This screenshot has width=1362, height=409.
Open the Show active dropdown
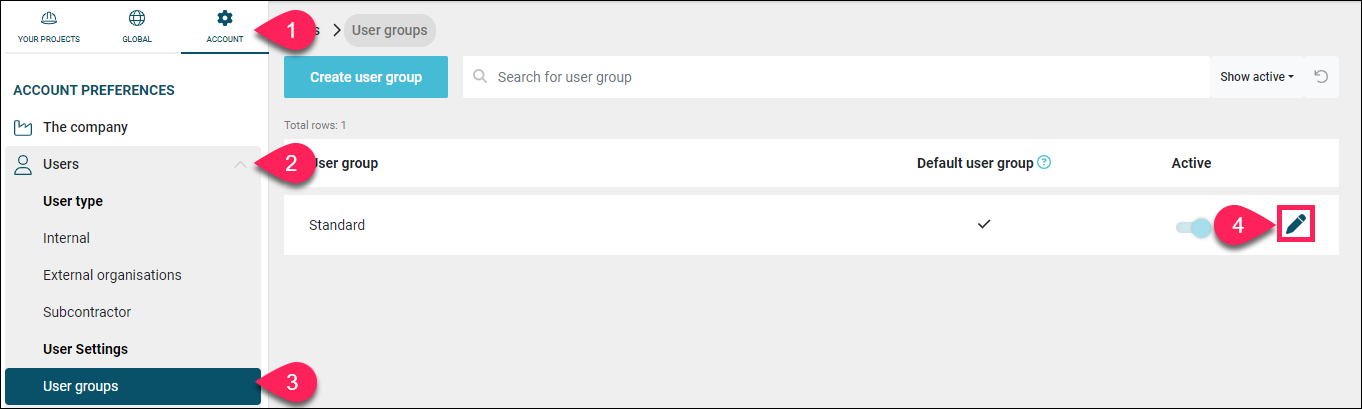(1257, 77)
